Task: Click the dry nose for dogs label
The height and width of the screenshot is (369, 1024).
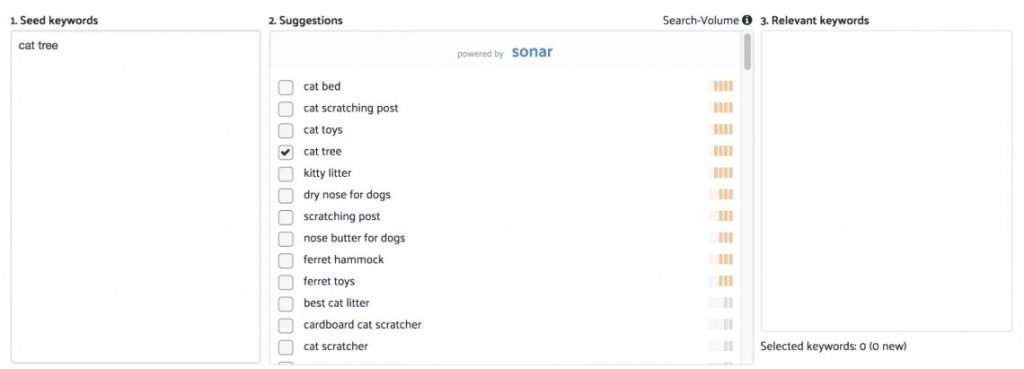Action: tap(347, 195)
